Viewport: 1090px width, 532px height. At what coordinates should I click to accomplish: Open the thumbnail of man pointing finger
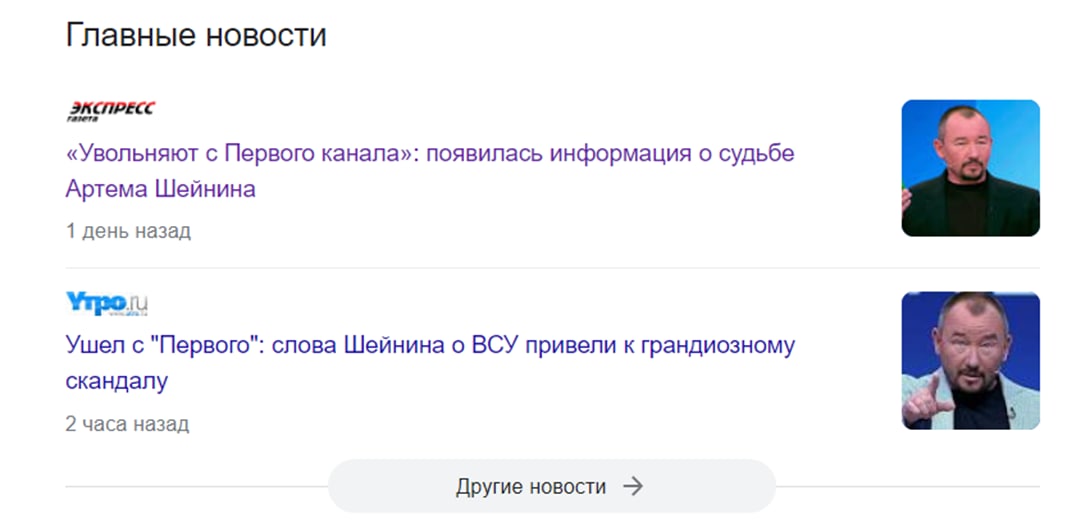click(970, 360)
